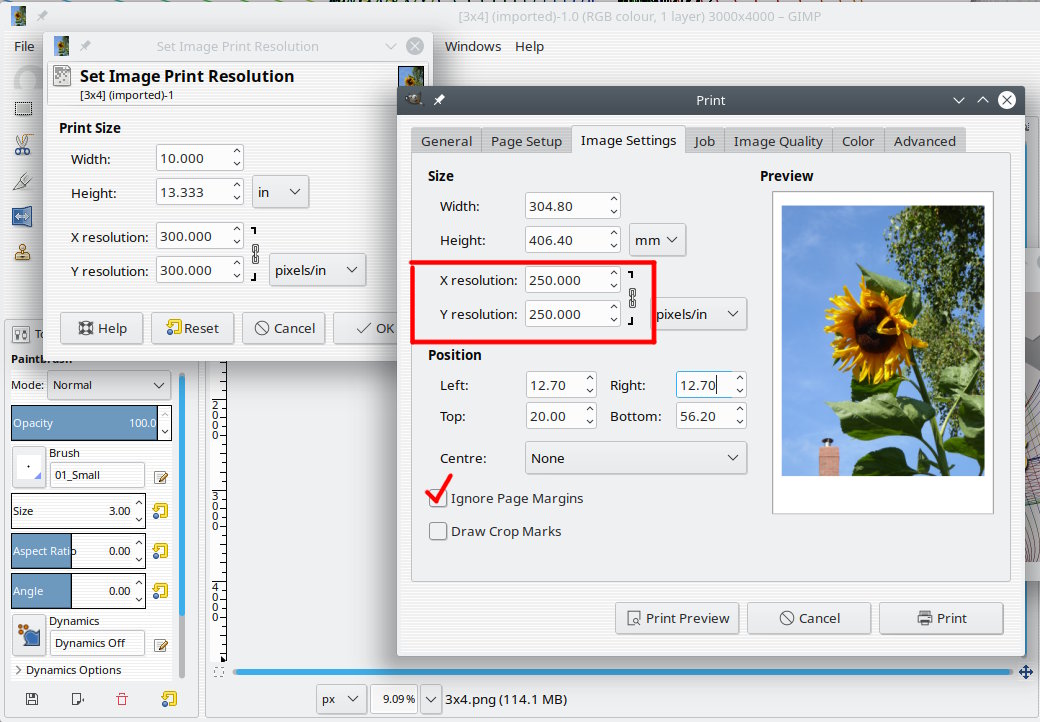This screenshot has width=1040, height=722.
Task: Increase Left position with up stepper
Action: [590, 379]
